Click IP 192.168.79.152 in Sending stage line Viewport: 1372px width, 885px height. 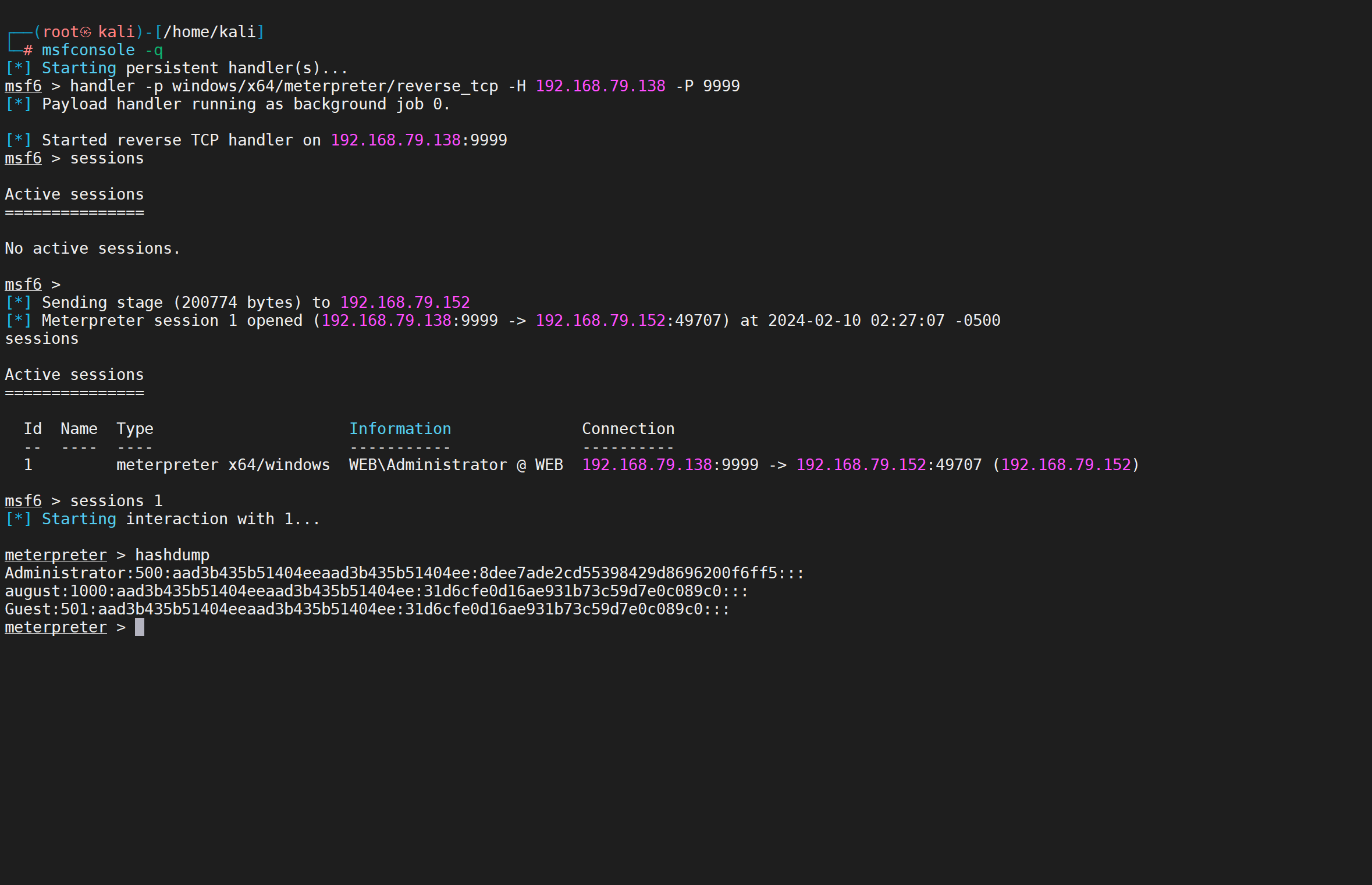tap(404, 303)
